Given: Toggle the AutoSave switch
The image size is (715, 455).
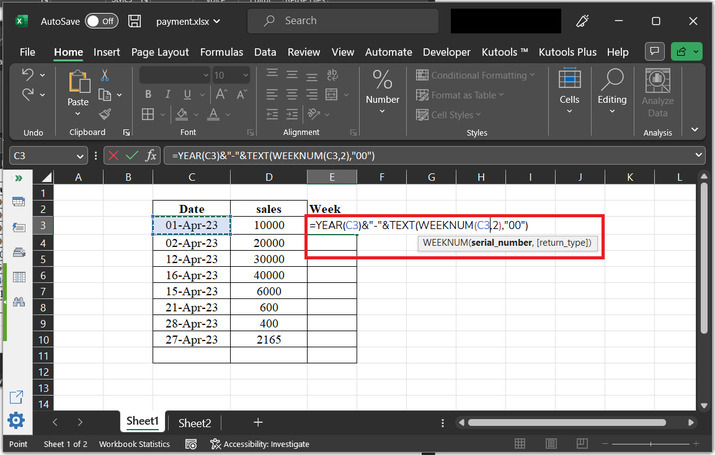Looking at the screenshot, I should [99, 20].
